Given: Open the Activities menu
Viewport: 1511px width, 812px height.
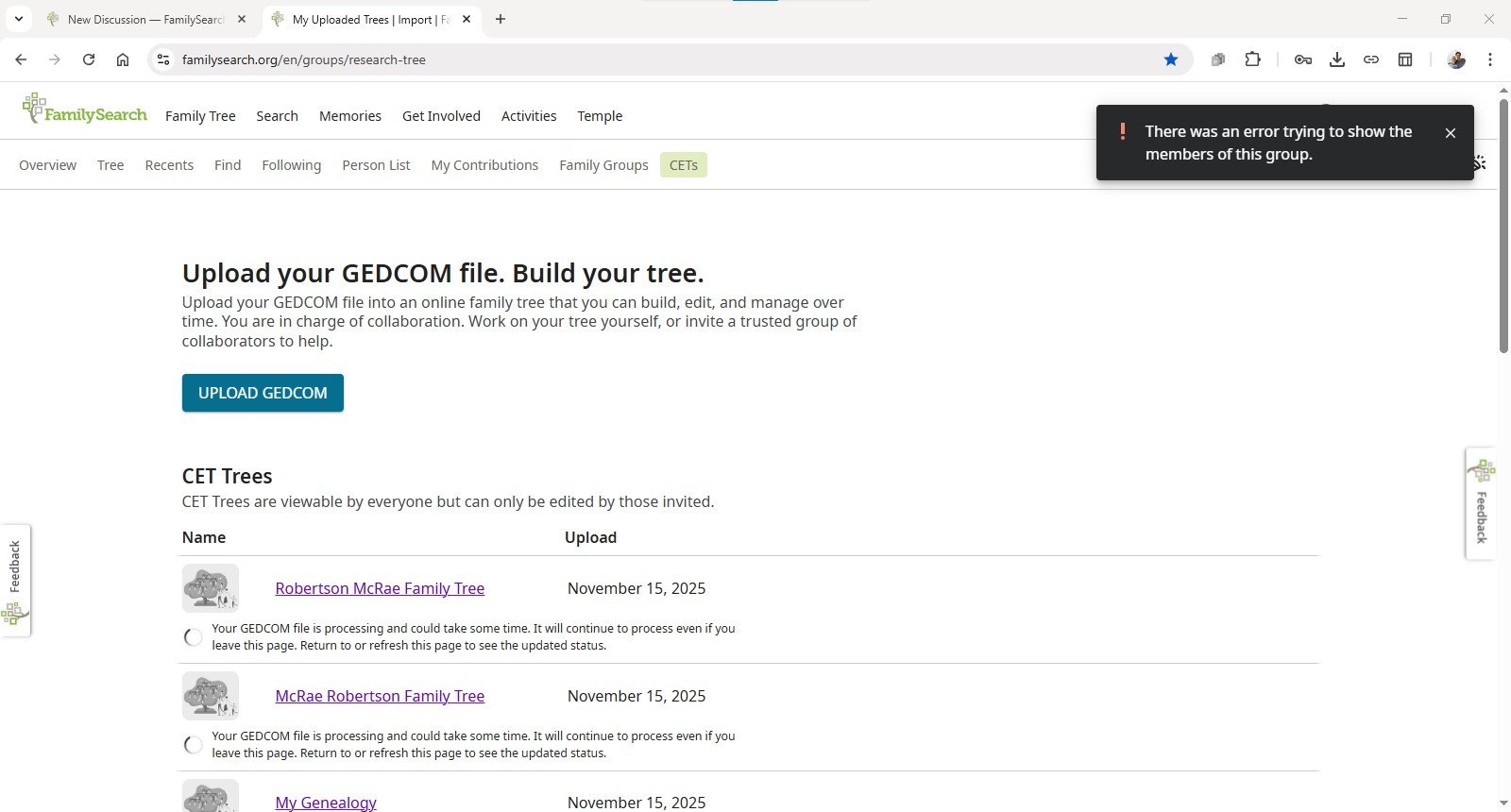Looking at the screenshot, I should point(529,116).
